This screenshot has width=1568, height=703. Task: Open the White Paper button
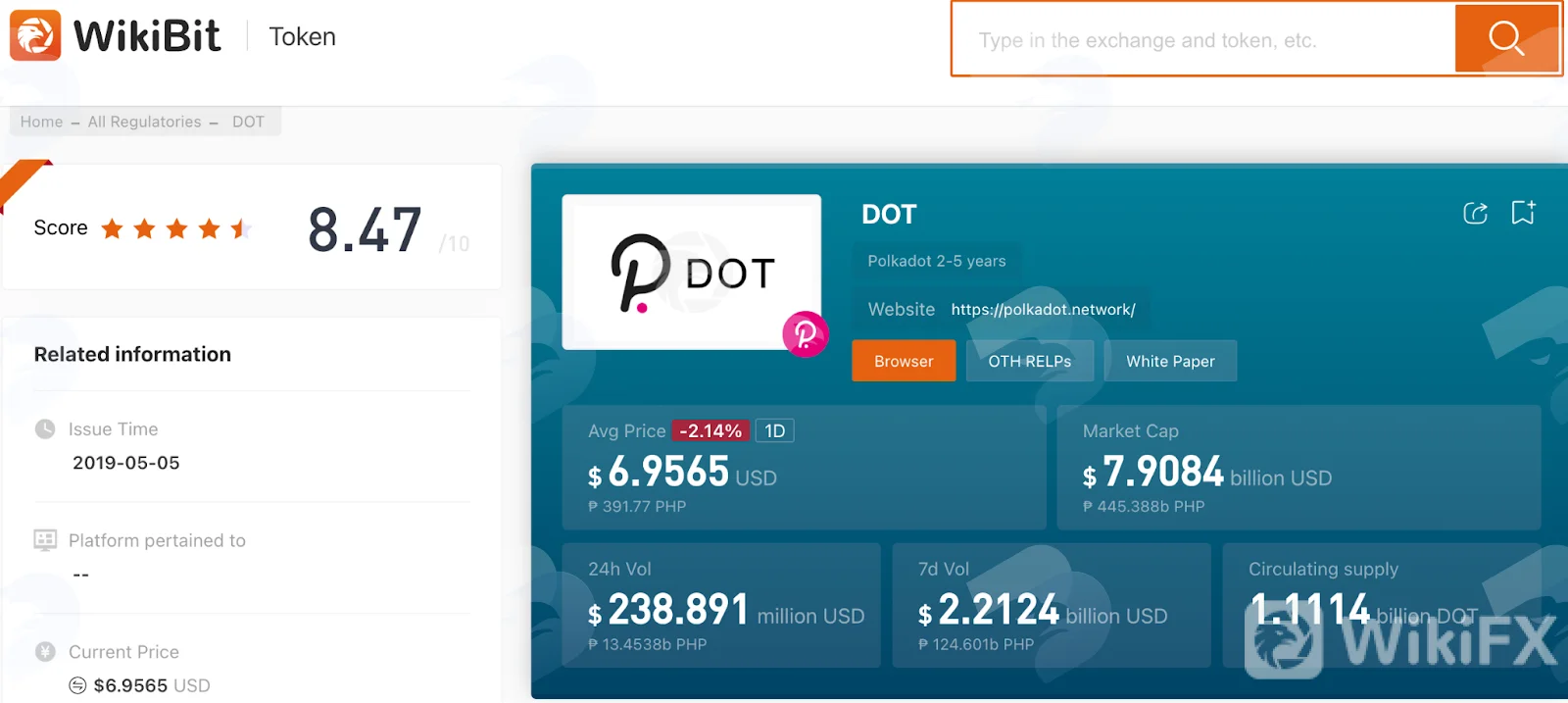(x=1170, y=361)
